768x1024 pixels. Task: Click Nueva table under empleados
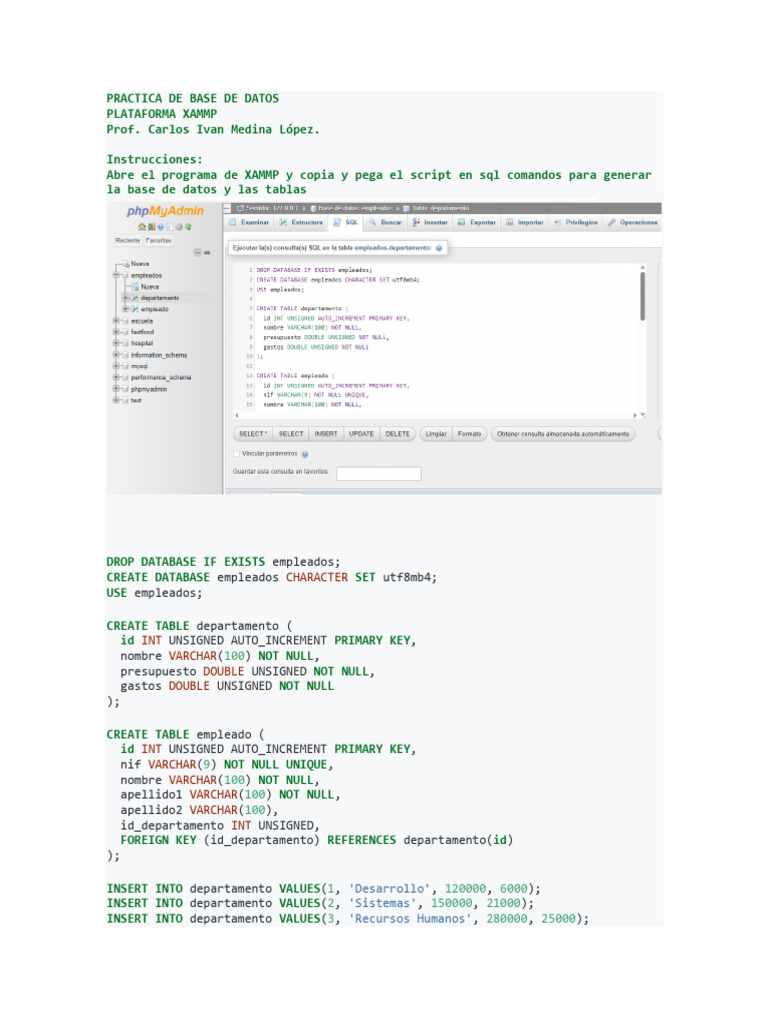pos(150,287)
